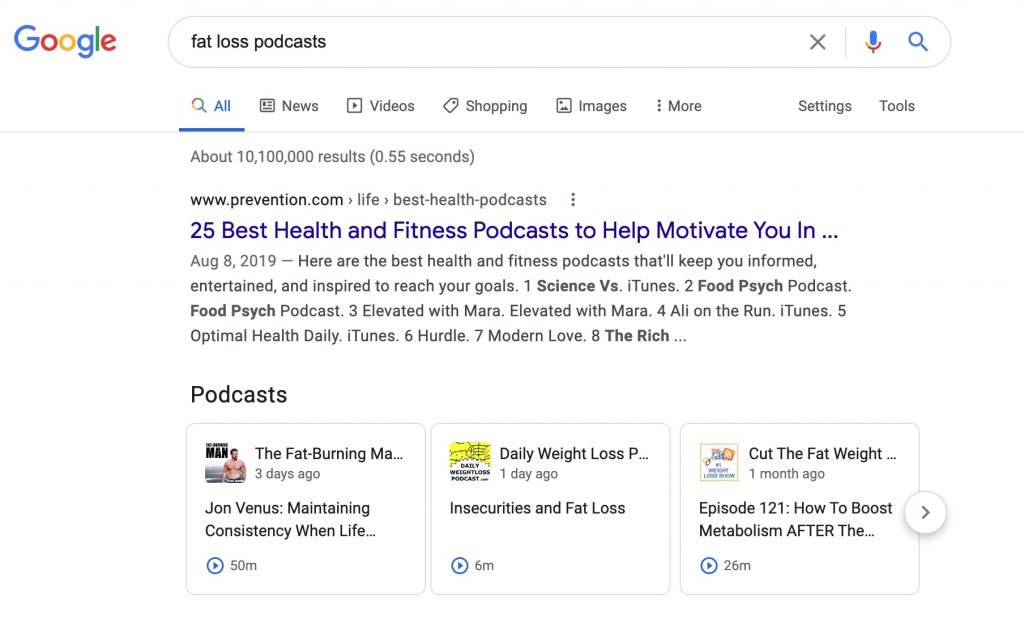The height and width of the screenshot is (628, 1024).
Task: Click 'Cut The Fat Weight ...' podcast name
Action: 823,454
